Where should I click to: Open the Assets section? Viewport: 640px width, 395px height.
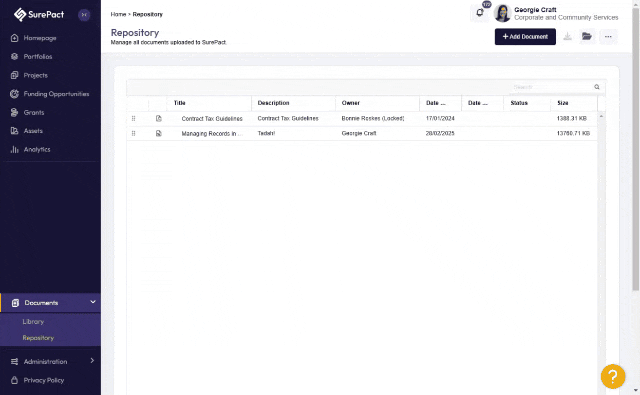click(x=33, y=131)
